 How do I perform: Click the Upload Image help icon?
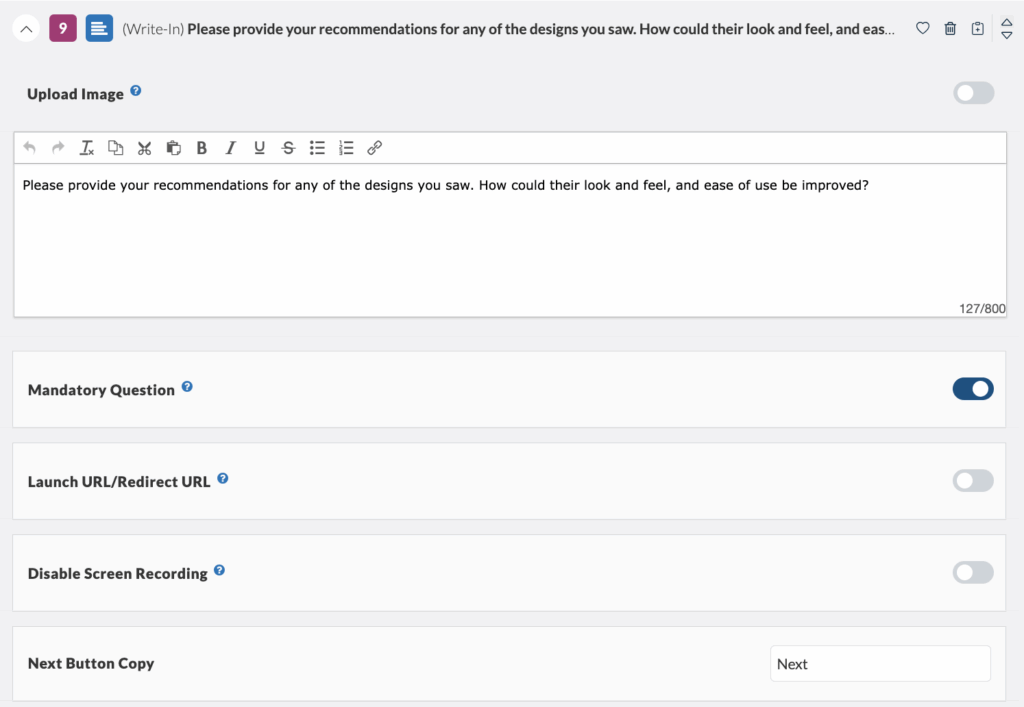[136, 90]
